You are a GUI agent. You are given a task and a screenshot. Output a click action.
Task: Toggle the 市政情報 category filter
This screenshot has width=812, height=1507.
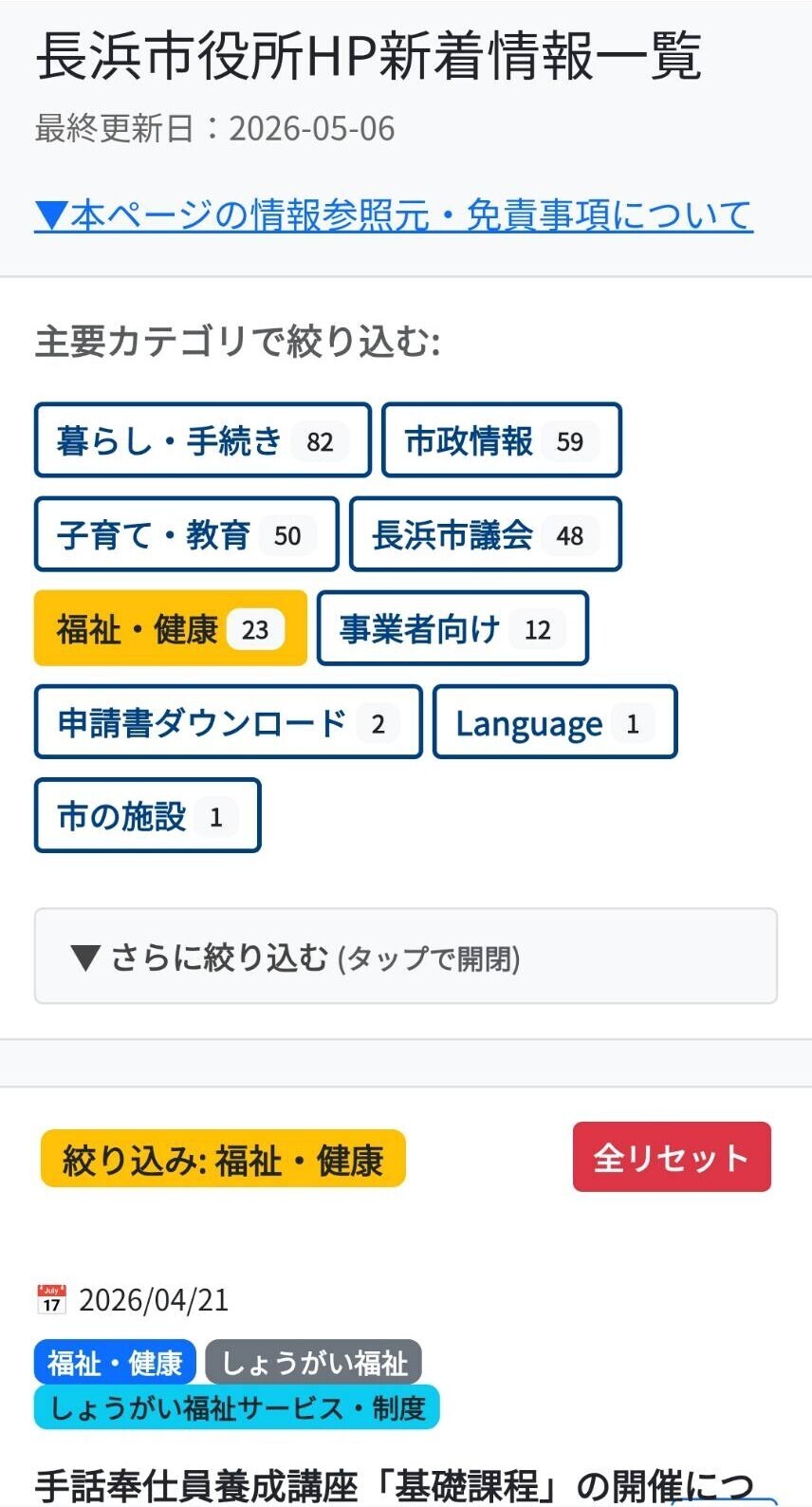tap(501, 440)
